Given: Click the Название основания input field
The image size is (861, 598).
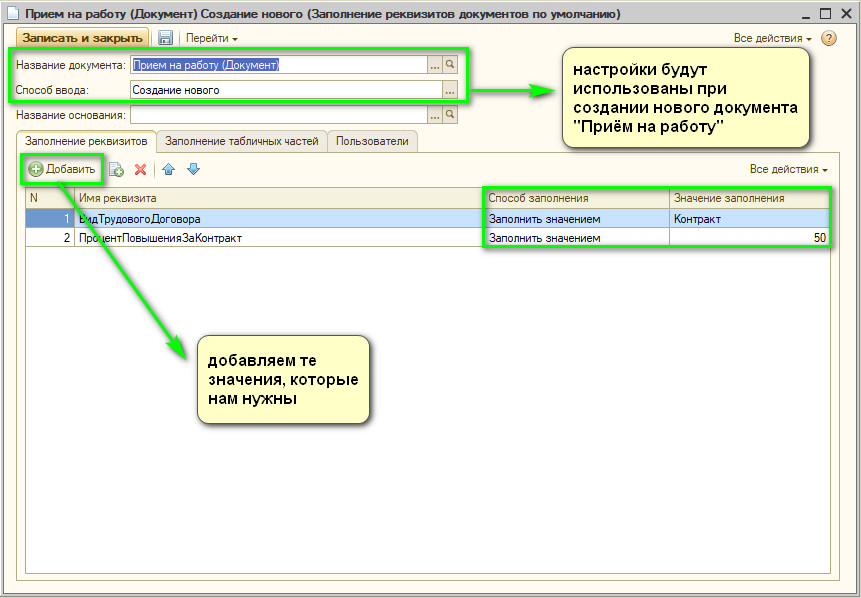Looking at the screenshot, I should (x=278, y=115).
